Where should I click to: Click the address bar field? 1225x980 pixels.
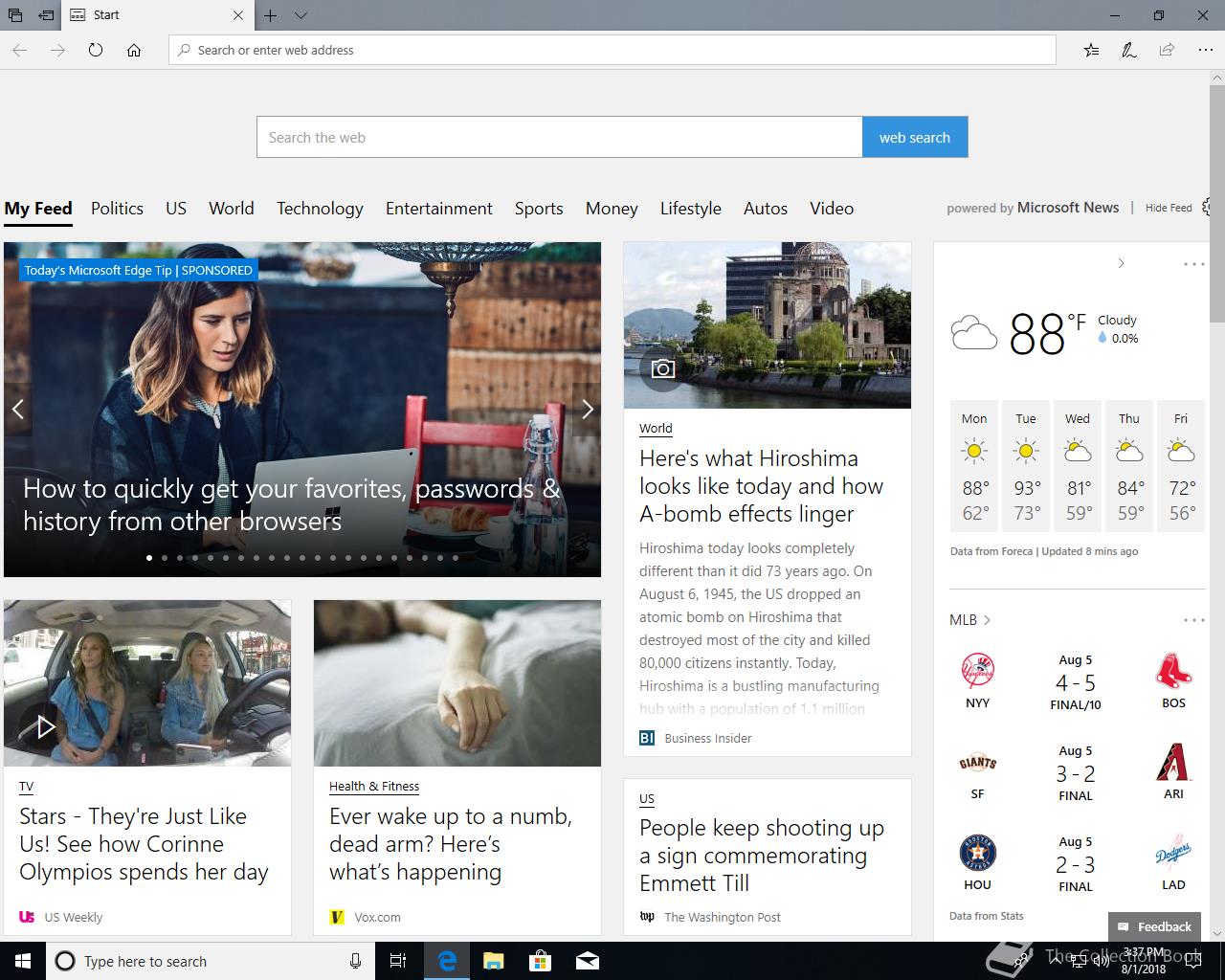612,50
